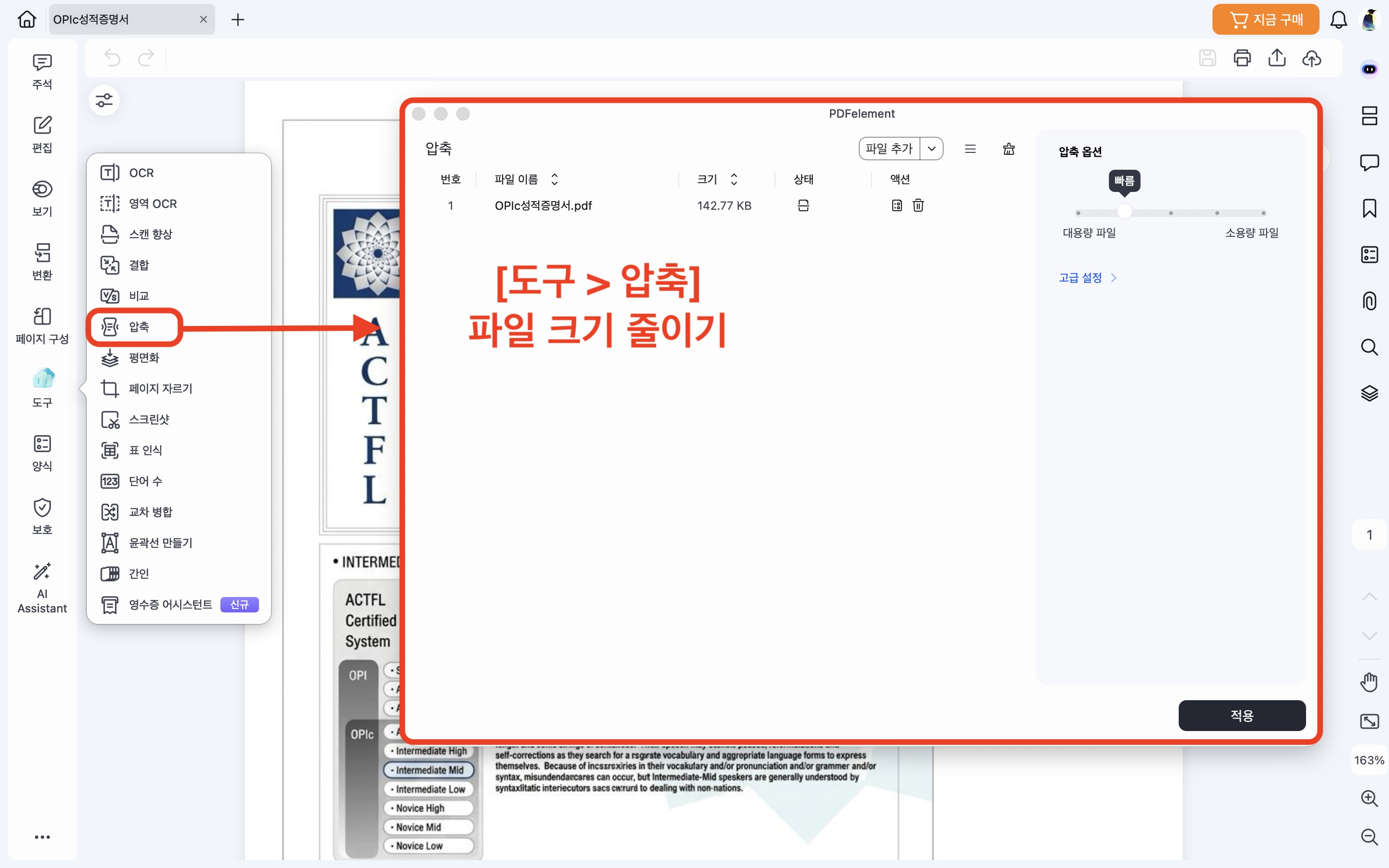Viewport: 1389px width, 868px height.
Task: Go to next page chevron
Action: (1370, 636)
